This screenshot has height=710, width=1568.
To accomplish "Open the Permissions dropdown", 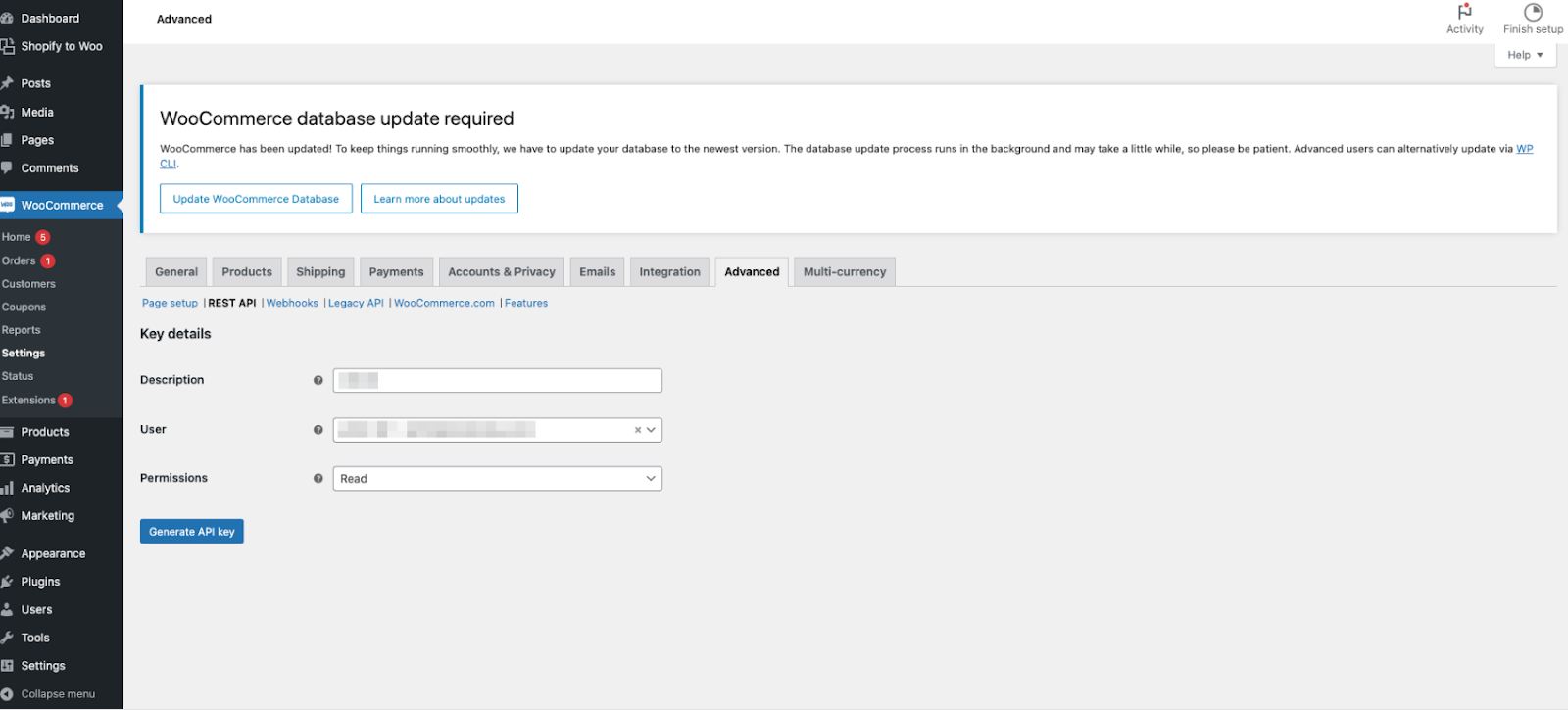I will [x=497, y=479].
